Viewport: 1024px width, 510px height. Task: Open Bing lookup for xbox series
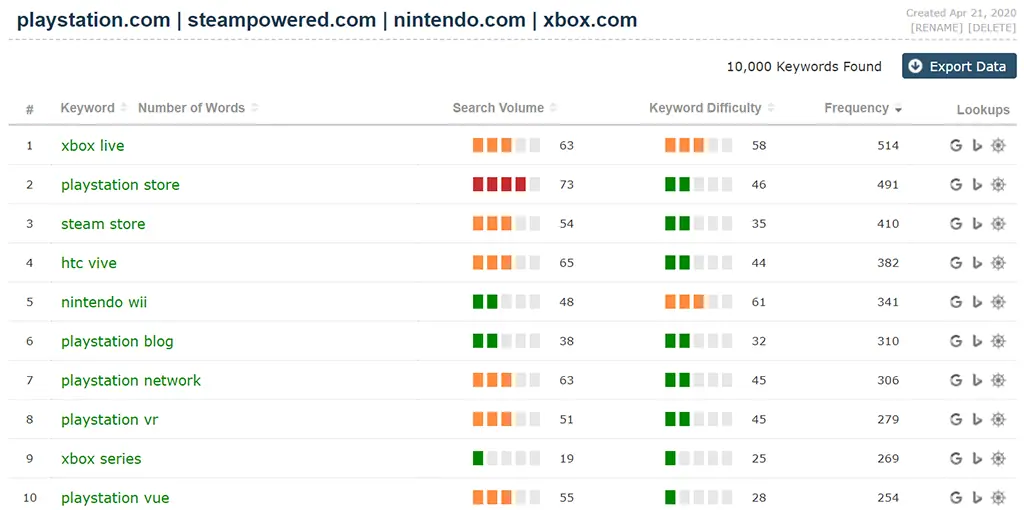[977, 458]
